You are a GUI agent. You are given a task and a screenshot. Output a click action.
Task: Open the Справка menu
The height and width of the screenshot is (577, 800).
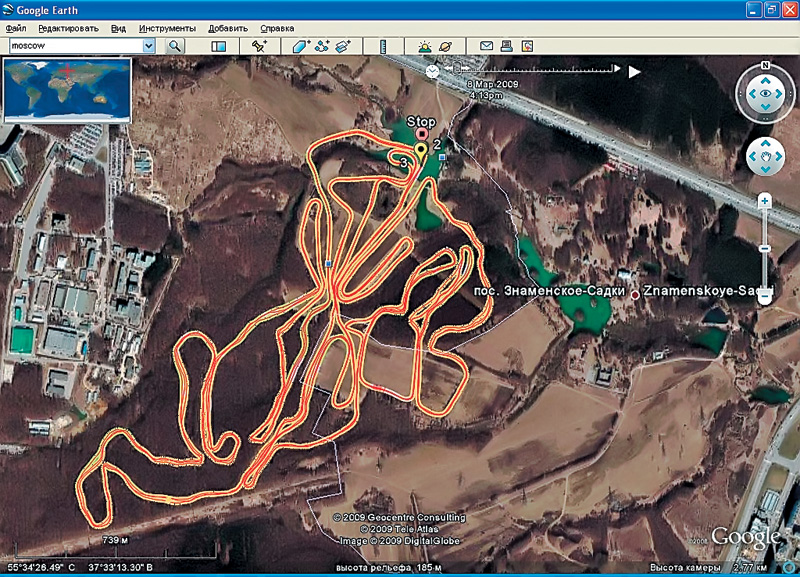277,29
